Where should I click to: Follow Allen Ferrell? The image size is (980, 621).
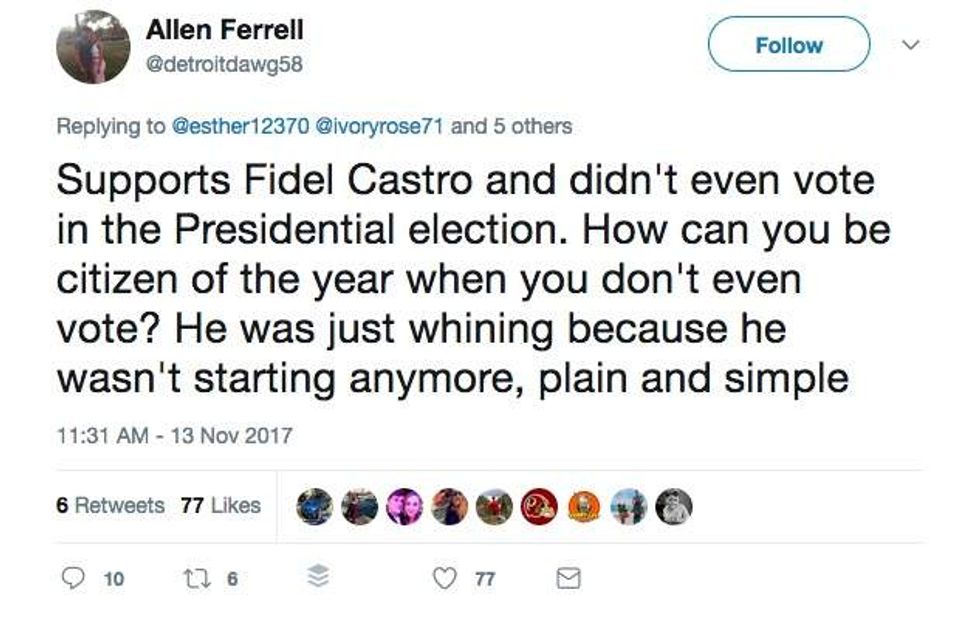[x=789, y=45]
